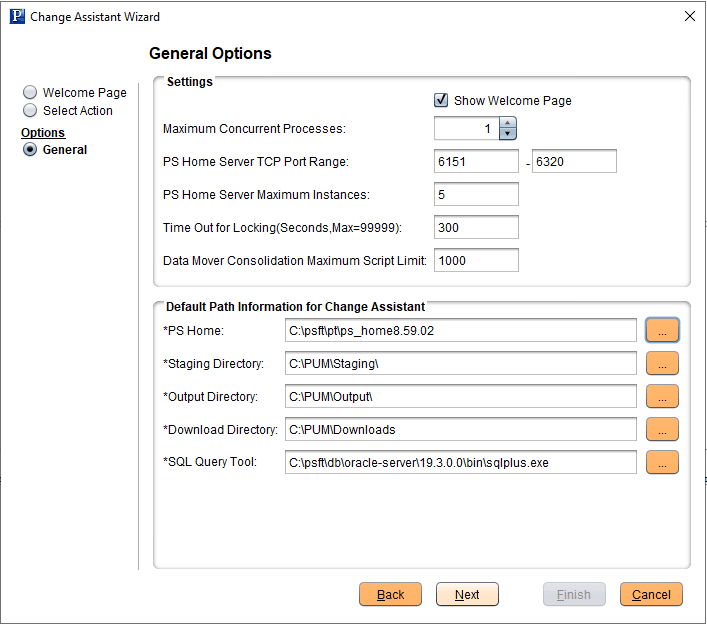Browse for the Staging Directory
The height and width of the screenshot is (624, 707).
662,363
